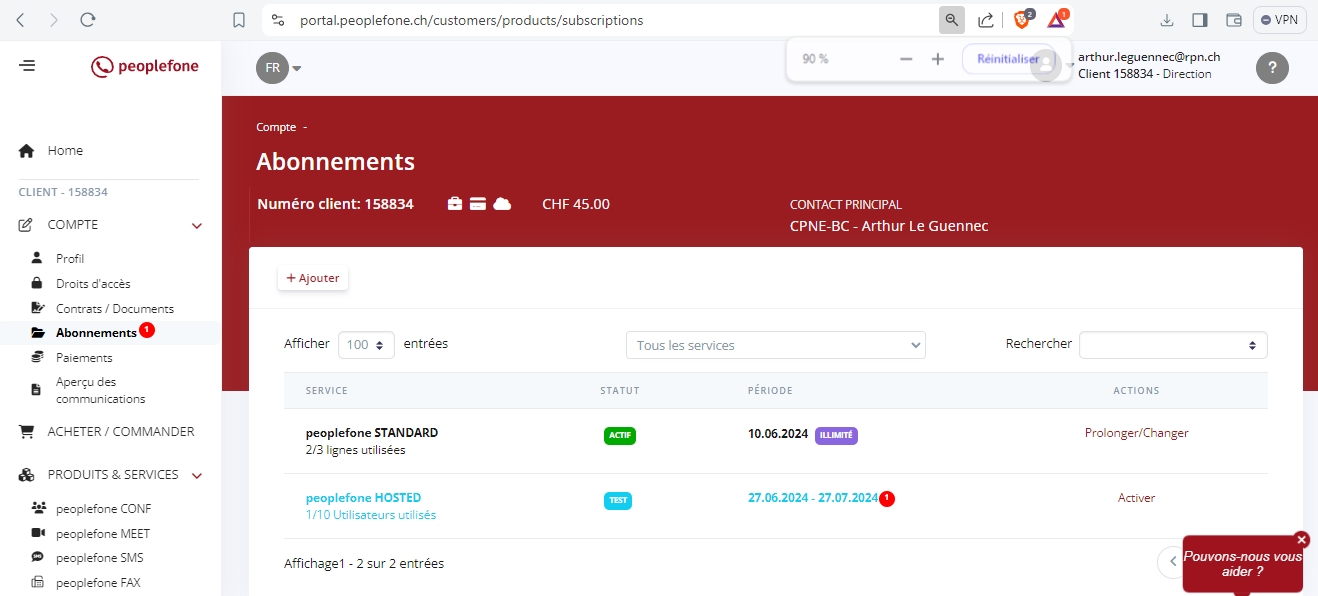Go back with the browser back arrow
1318x596 pixels.
pos(21,20)
